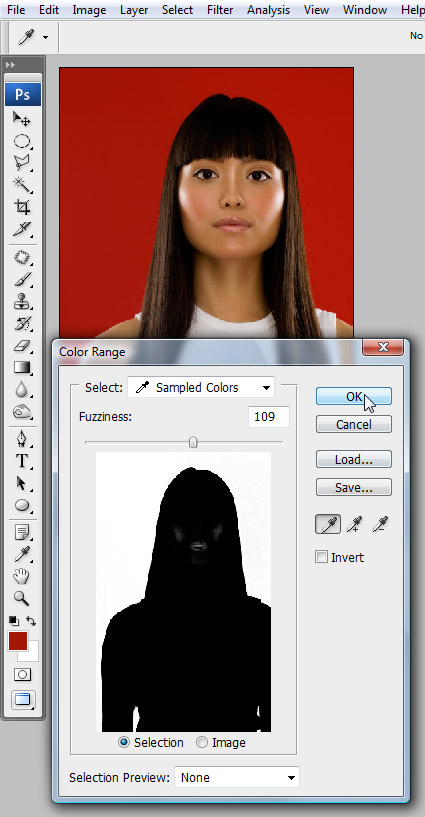Open the Layer menu

pyautogui.click(x=134, y=10)
